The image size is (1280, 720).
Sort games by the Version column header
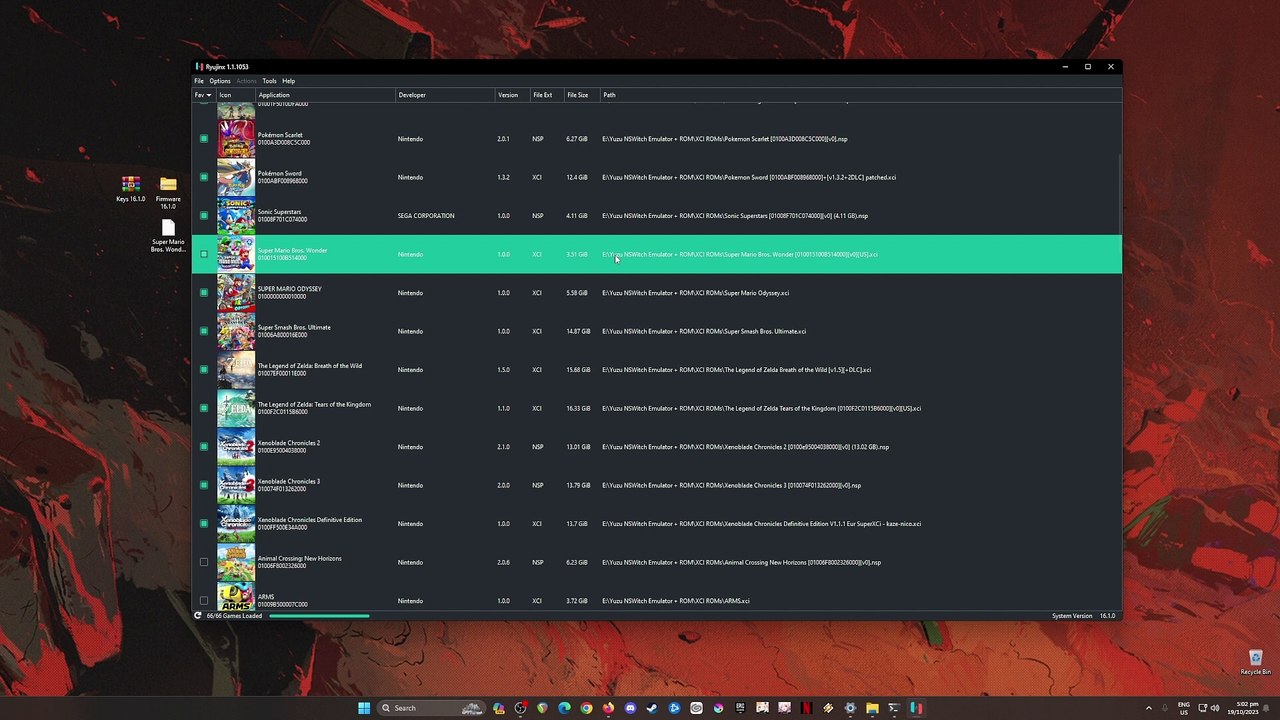pos(513,95)
